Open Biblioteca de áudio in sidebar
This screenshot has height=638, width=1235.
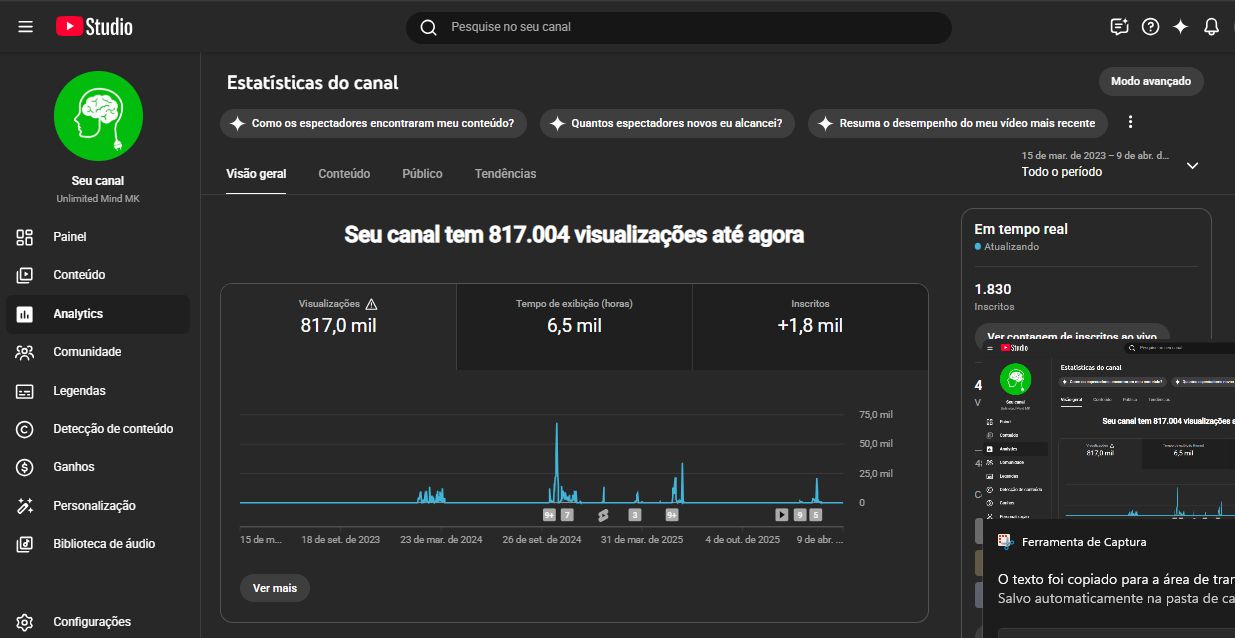click(98, 544)
